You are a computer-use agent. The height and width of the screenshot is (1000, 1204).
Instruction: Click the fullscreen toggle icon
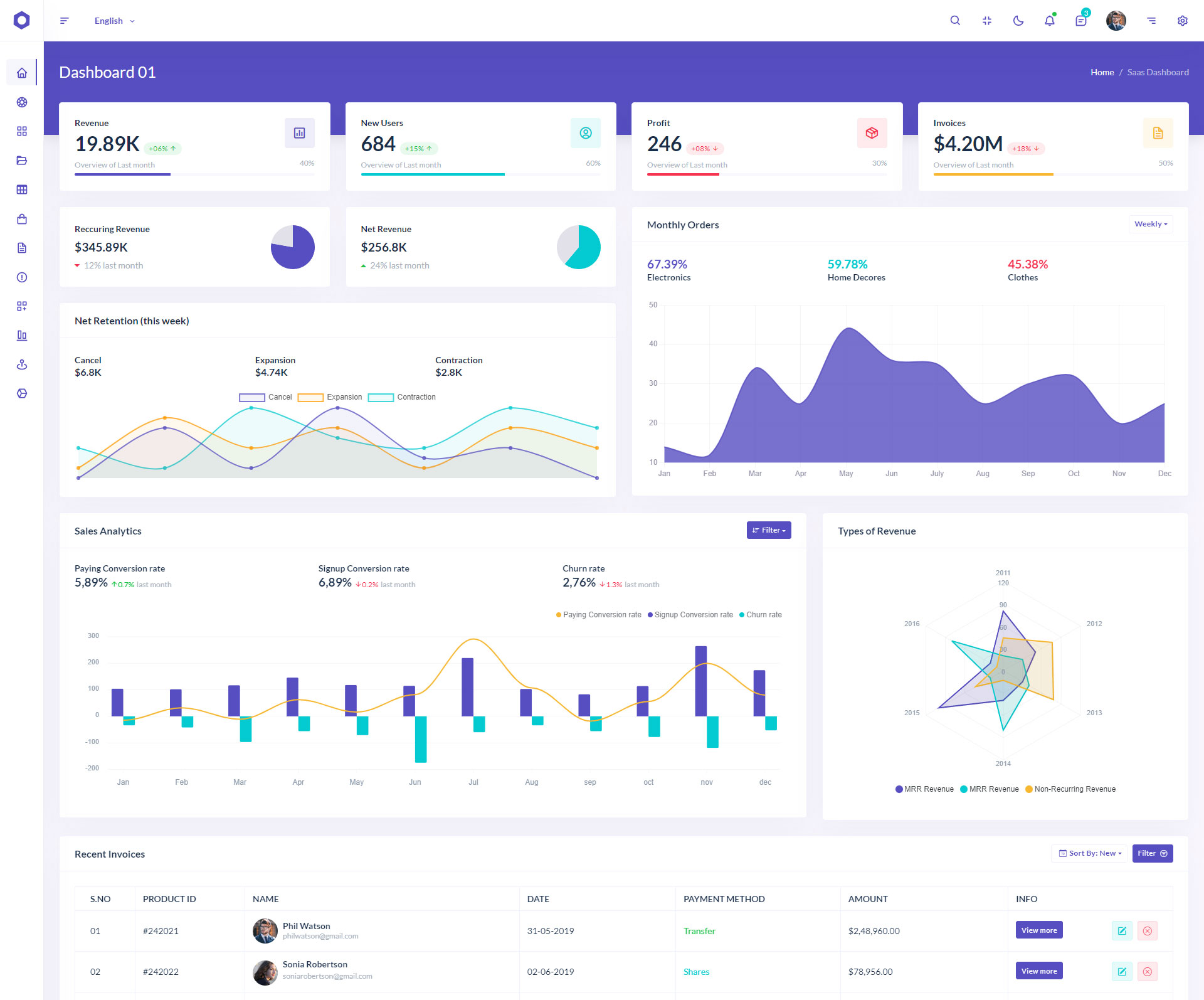pos(987,21)
